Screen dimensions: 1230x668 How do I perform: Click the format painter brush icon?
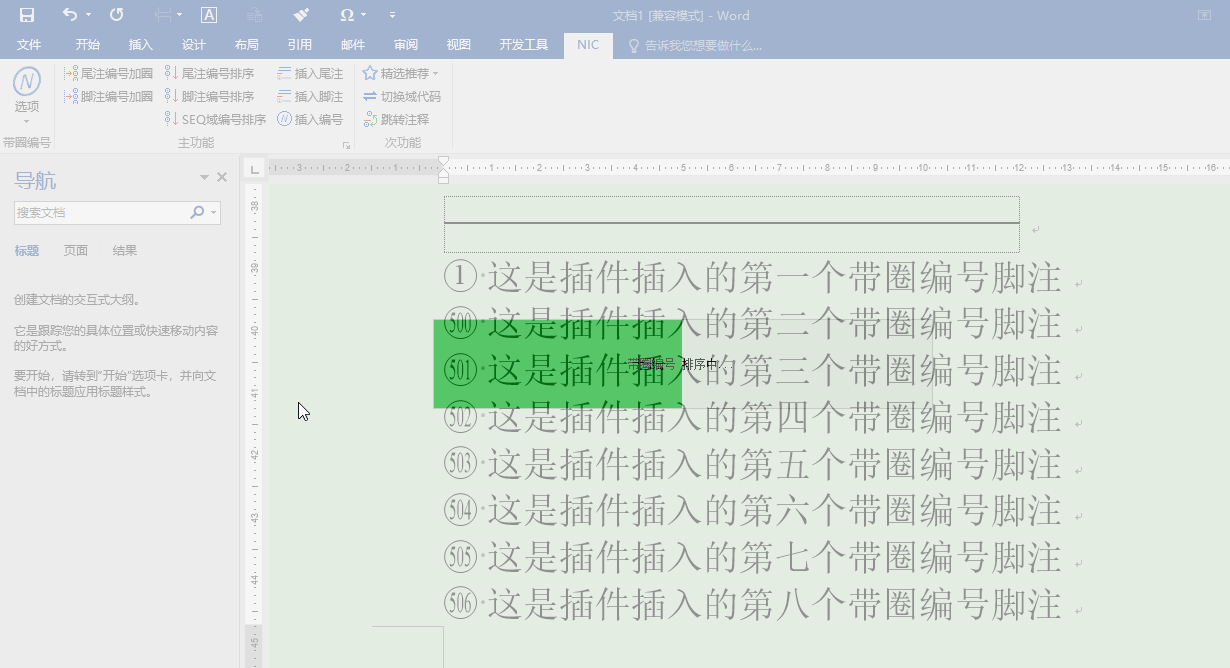(302, 15)
